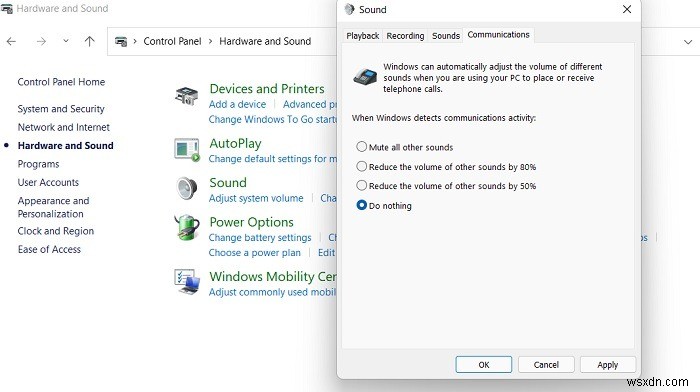Click Control Panel breadcrumb in address bar
The image size is (700, 392).
(x=172, y=42)
